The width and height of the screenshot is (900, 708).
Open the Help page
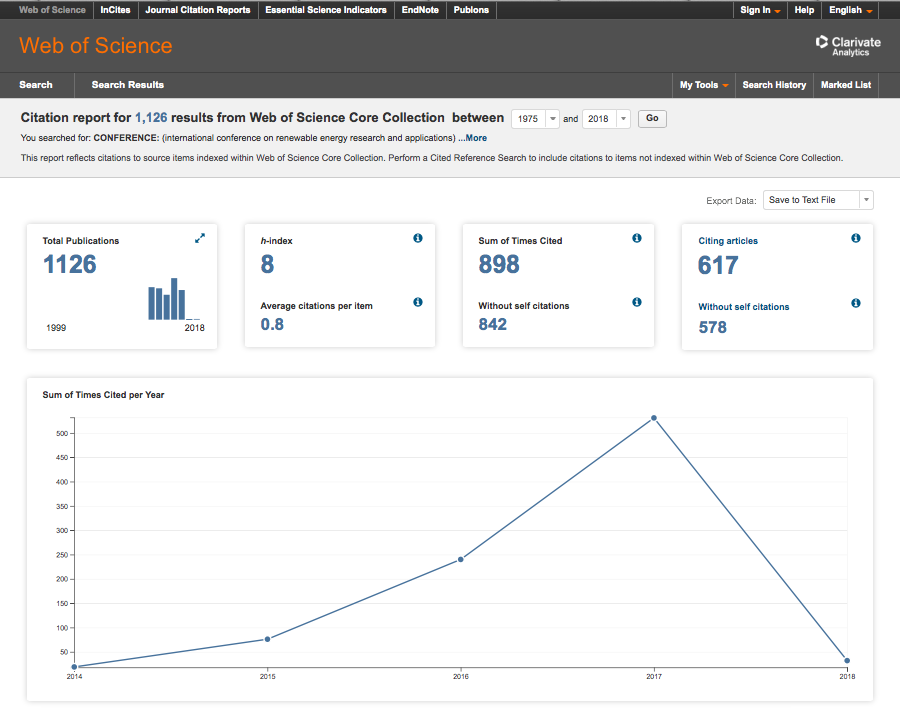coord(804,10)
